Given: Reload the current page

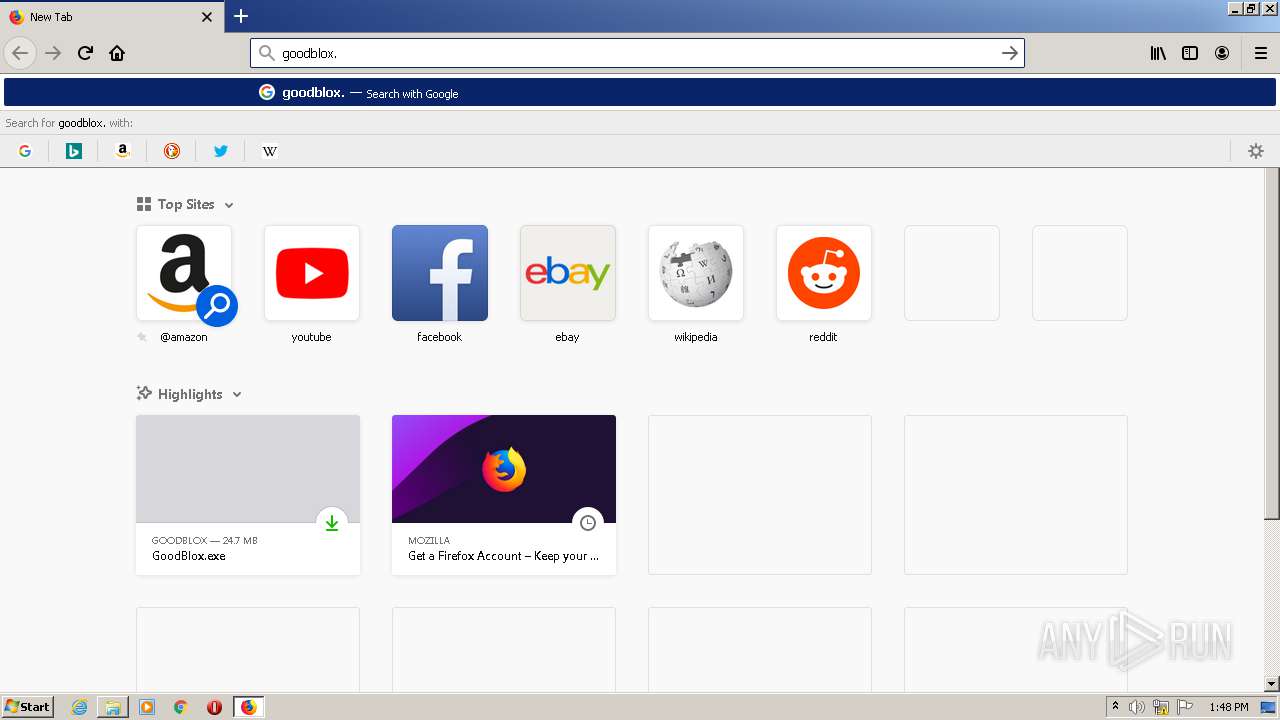Looking at the screenshot, I should [85, 53].
